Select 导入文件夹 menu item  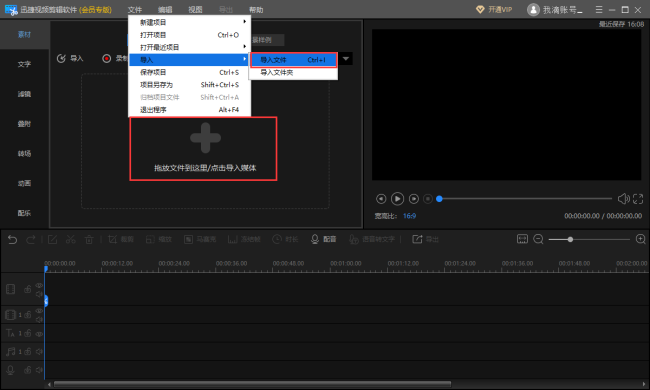click(293, 73)
